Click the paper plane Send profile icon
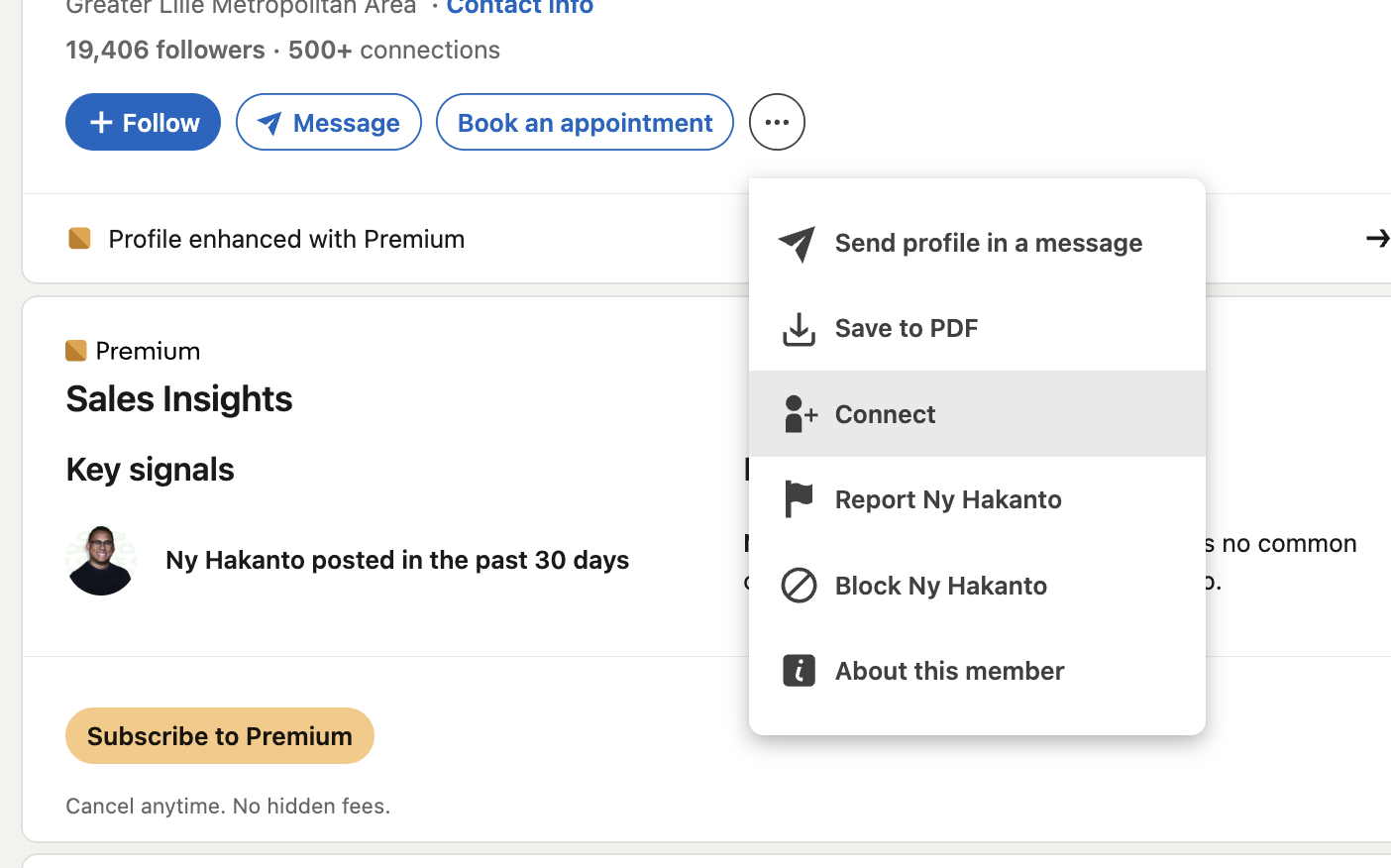This screenshot has height=868, width=1391. click(798, 244)
